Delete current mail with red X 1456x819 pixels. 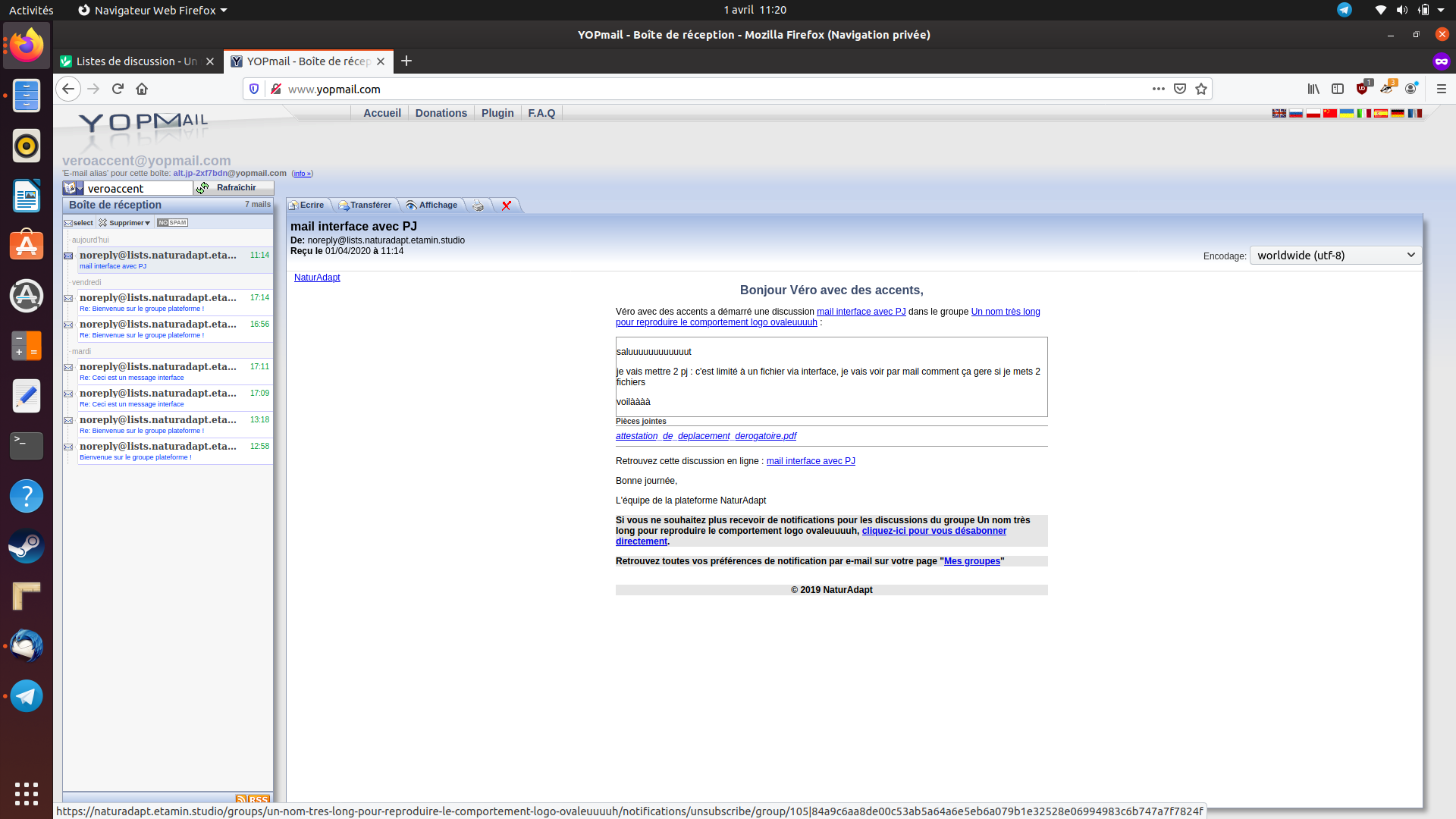[507, 206]
